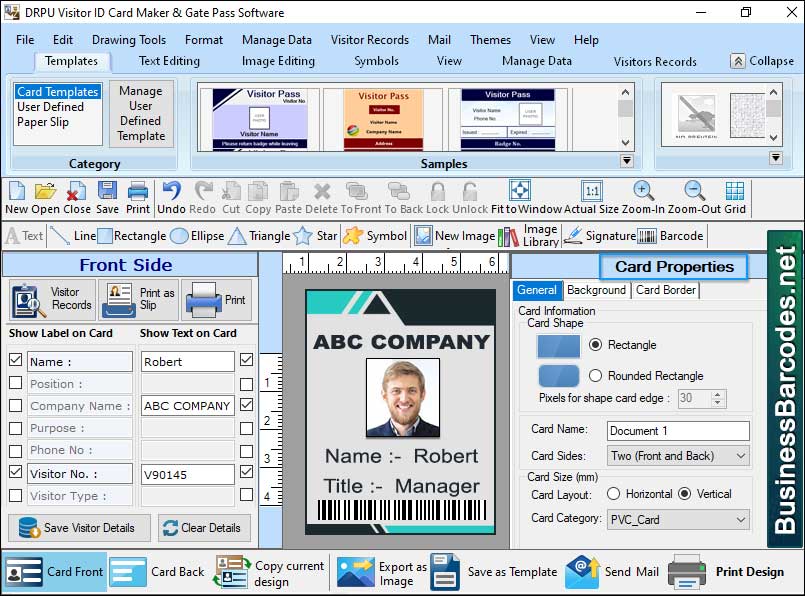
Task: Click the Card Name input field
Action: 678,431
